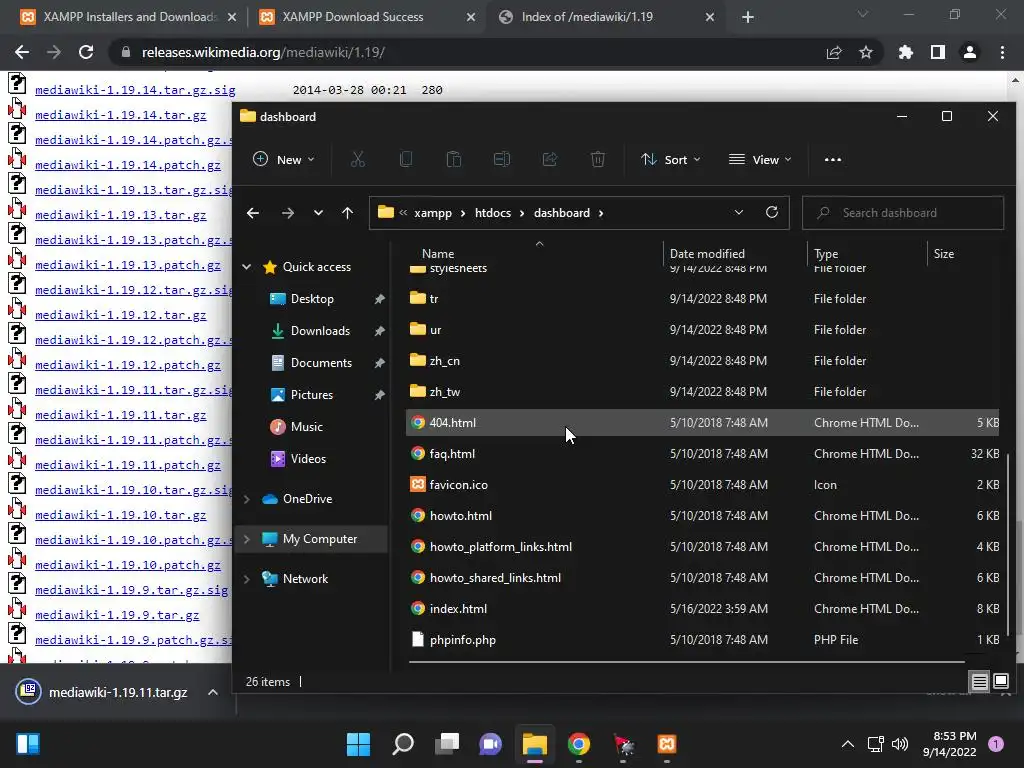The width and height of the screenshot is (1024, 768).
Task: Refresh the dashboard folder view
Action: click(x=771, y=212)
